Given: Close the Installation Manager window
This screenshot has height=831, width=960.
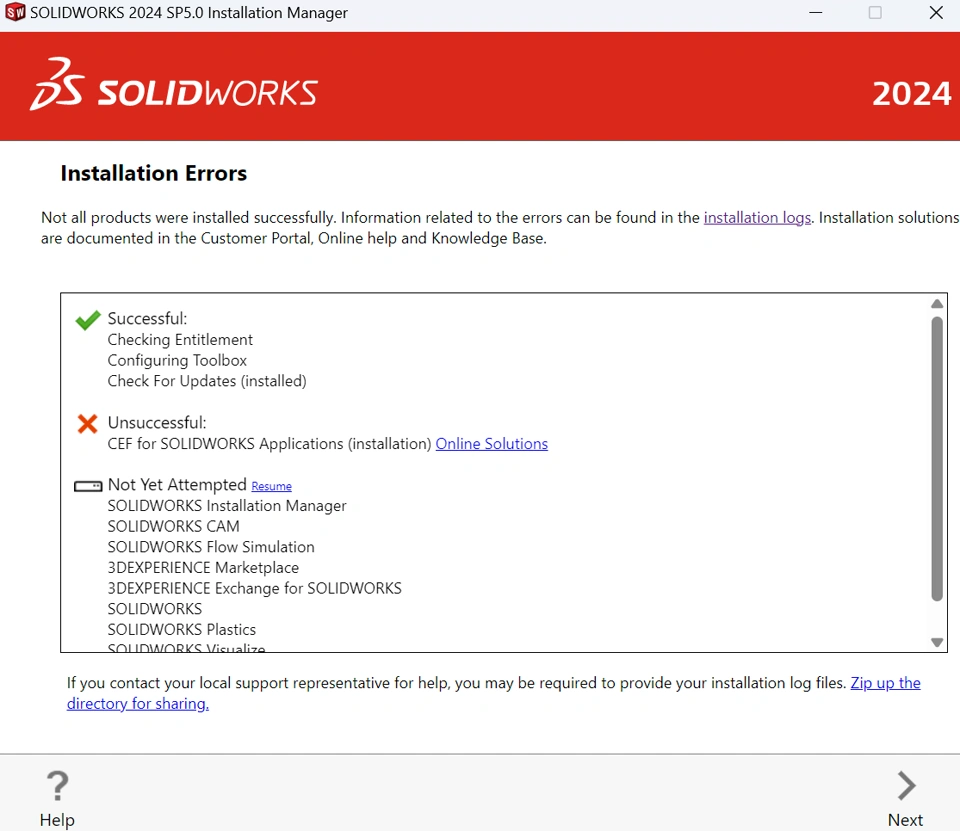Looking at the screenshot, I should click(x=936, y=12).
